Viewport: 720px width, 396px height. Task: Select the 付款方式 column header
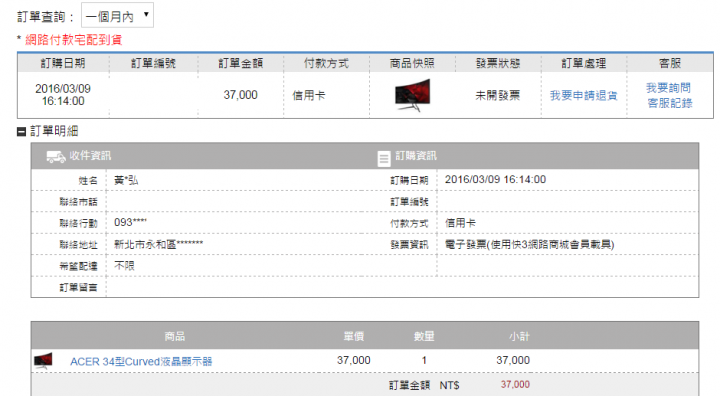pos(326,63)
